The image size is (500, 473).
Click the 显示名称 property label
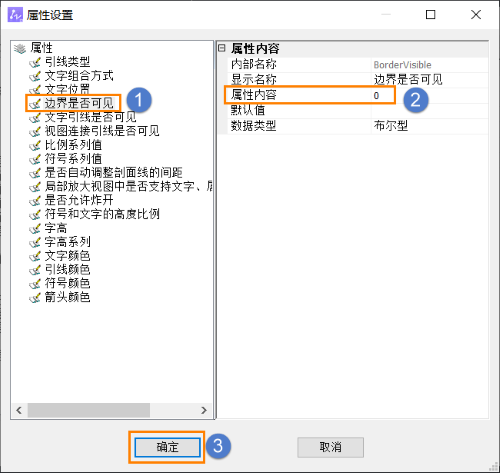tap(254, 79)
